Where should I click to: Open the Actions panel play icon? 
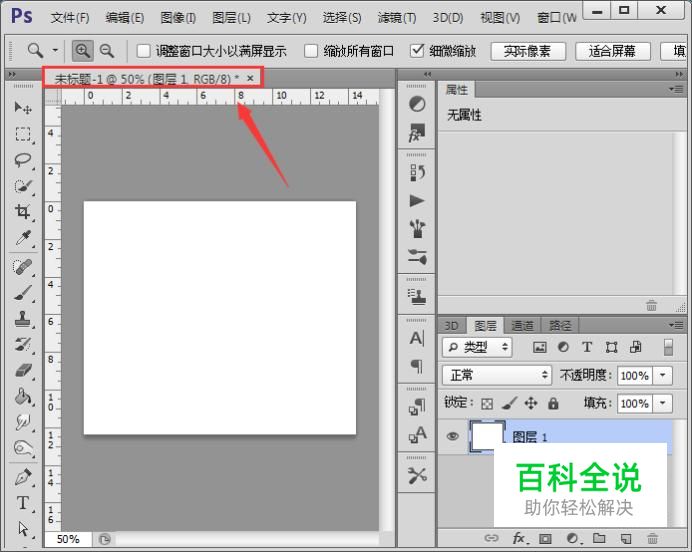click(x=417, y=201)
